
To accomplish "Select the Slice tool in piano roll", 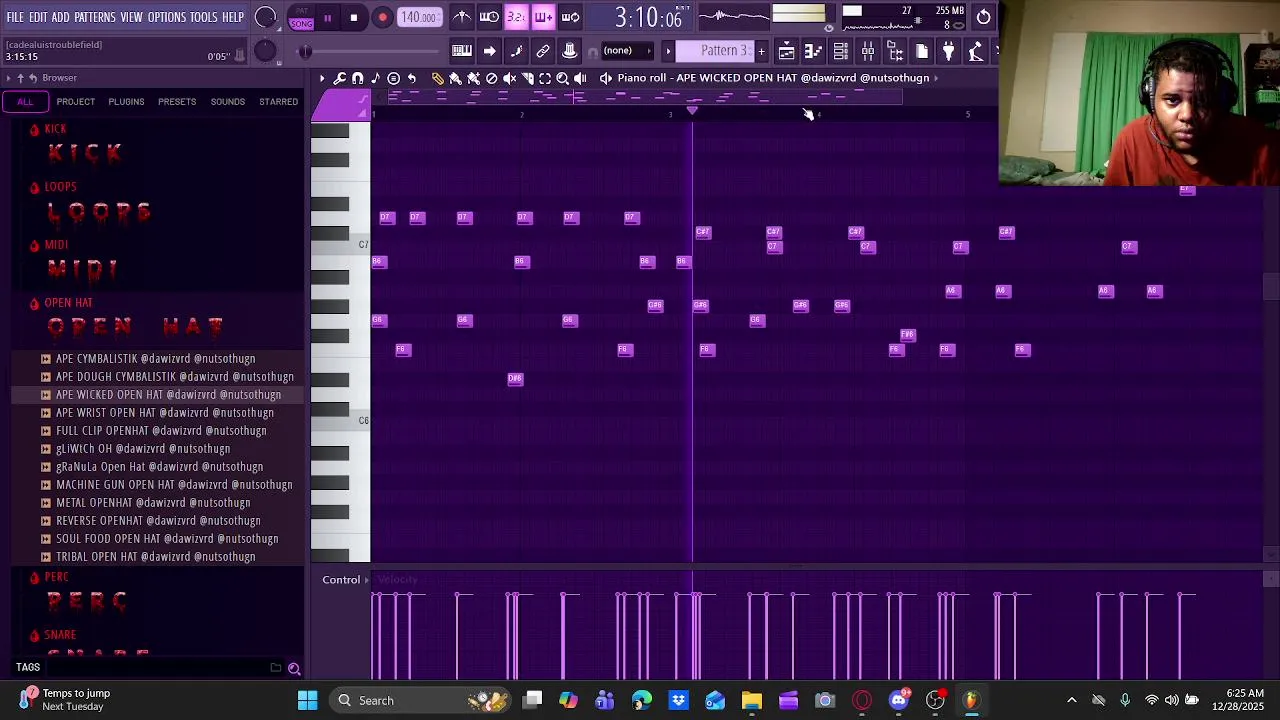I will pos(527,78).
